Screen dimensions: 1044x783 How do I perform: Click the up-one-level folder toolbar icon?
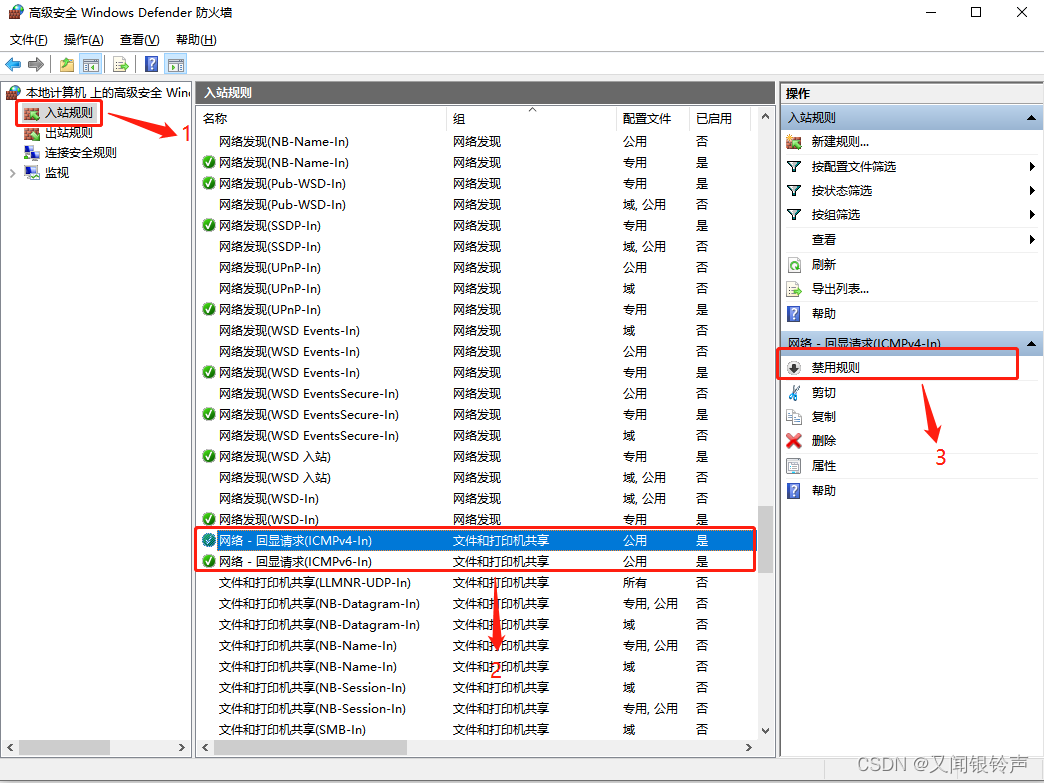point(66,65)
